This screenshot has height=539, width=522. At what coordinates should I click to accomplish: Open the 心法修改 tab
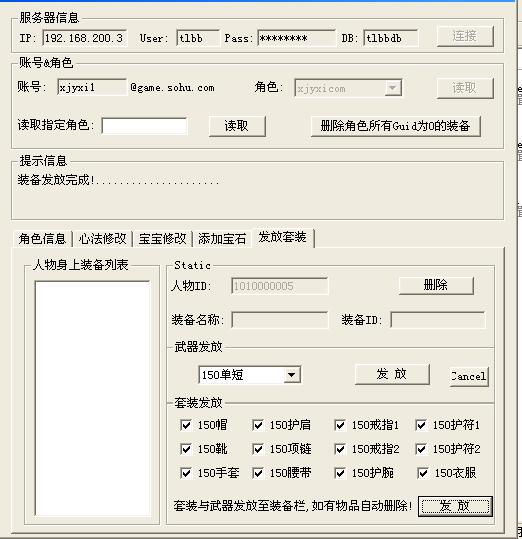pos(102,239)
